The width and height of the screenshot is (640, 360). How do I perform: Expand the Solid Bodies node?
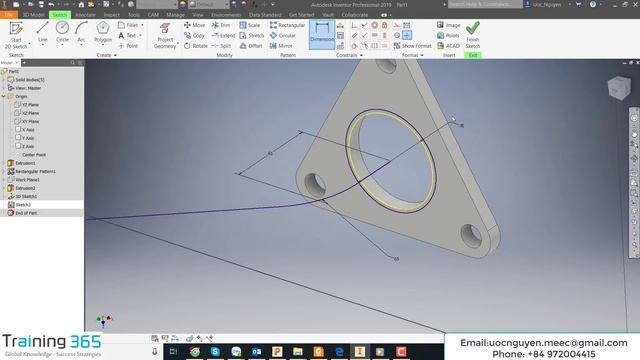pos(4,80)
